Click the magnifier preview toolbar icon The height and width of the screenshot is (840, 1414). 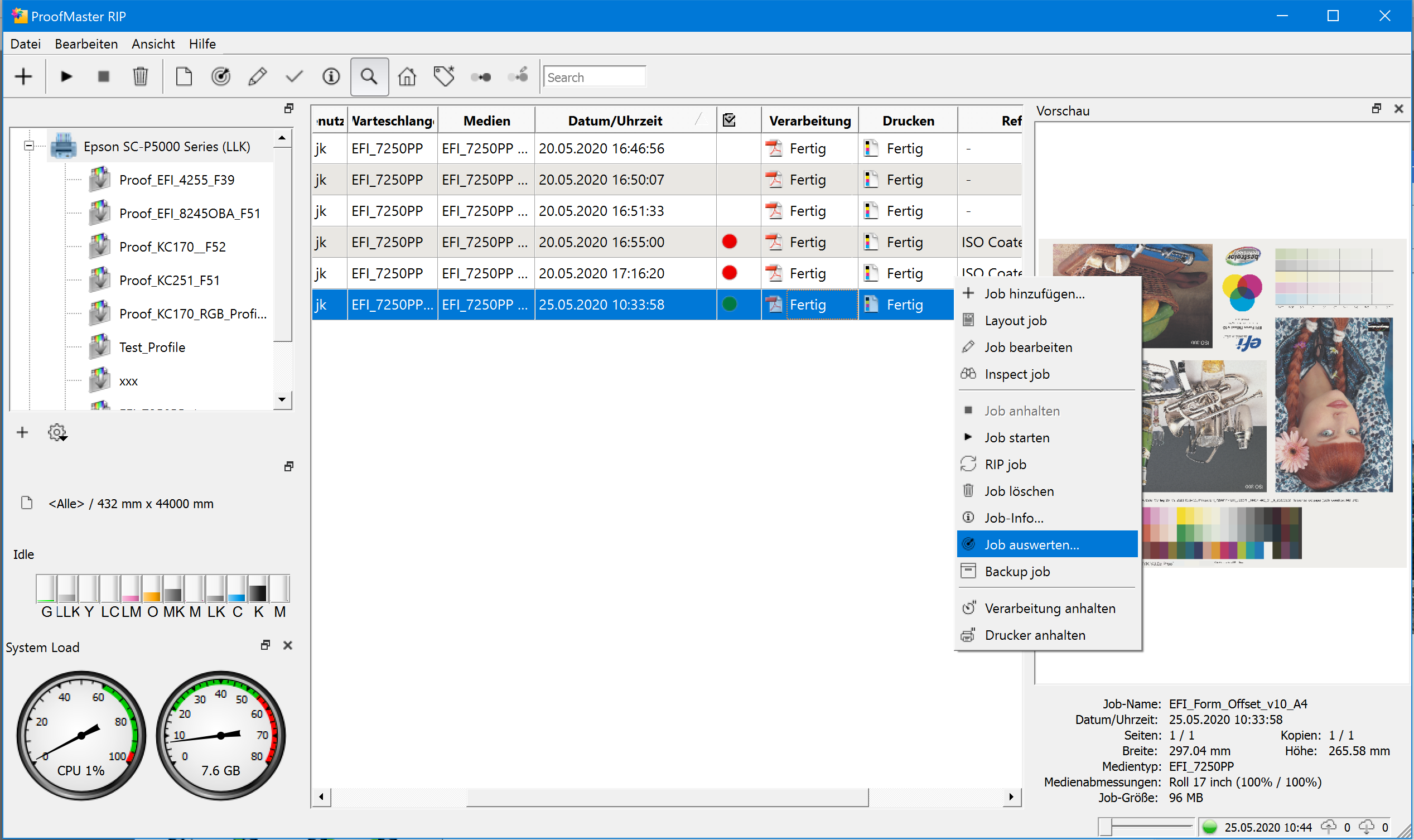[369, 76]
